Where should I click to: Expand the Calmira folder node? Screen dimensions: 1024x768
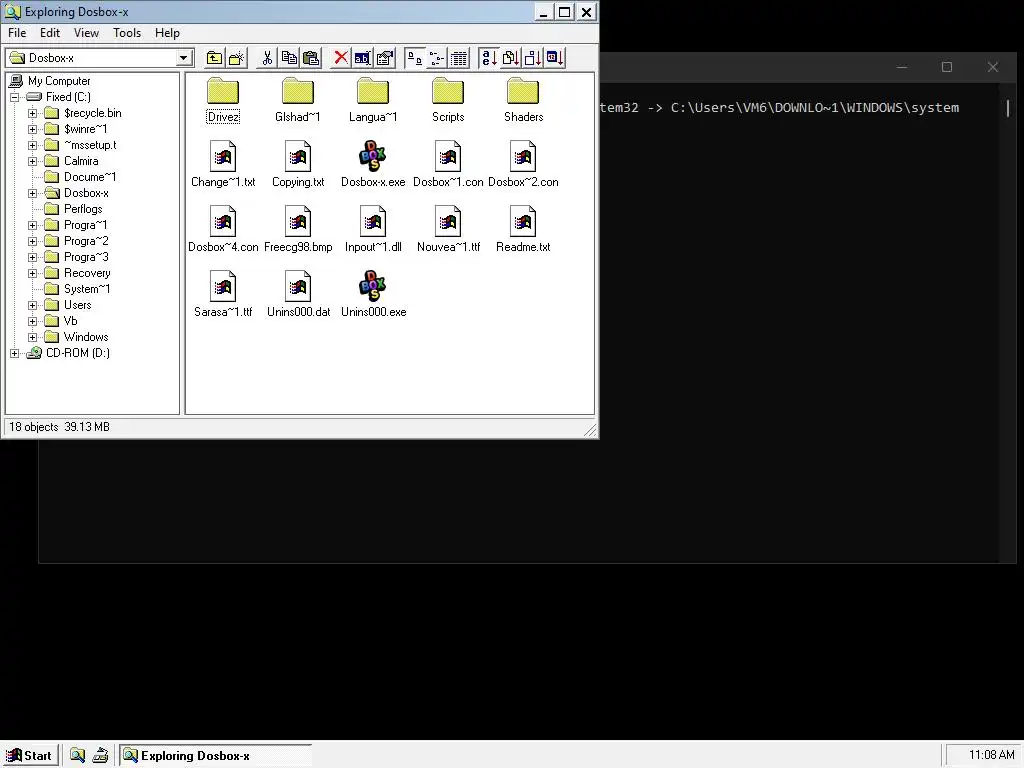coord(33,161)
